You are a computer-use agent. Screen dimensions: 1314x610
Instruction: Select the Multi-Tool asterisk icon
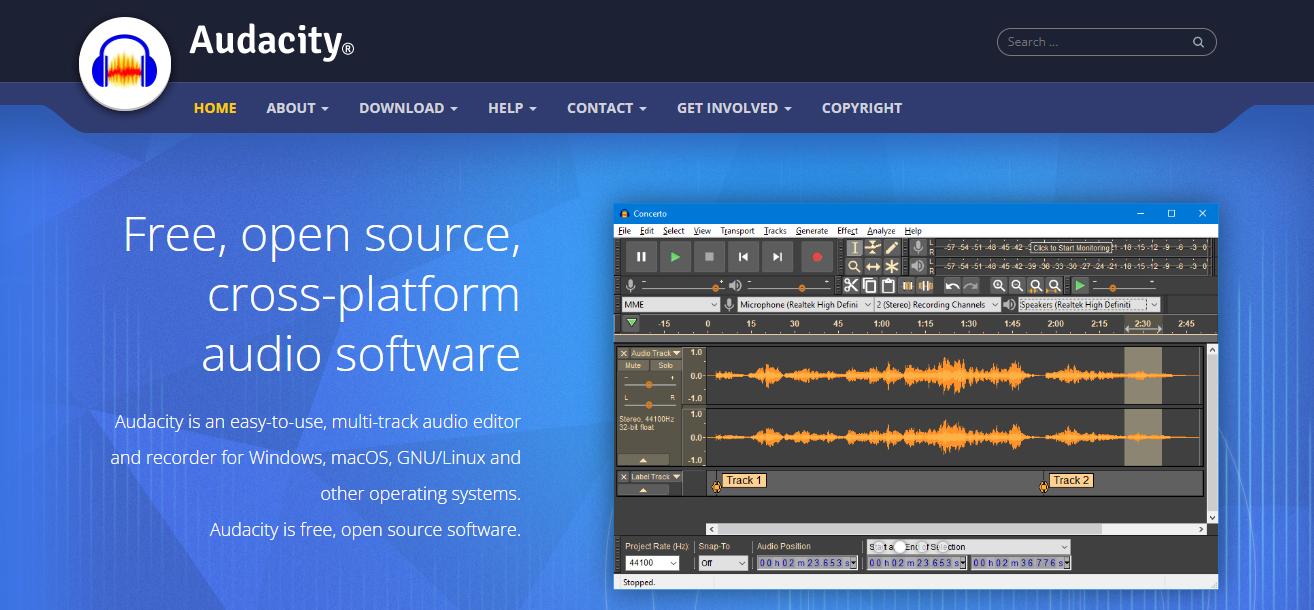891,266
